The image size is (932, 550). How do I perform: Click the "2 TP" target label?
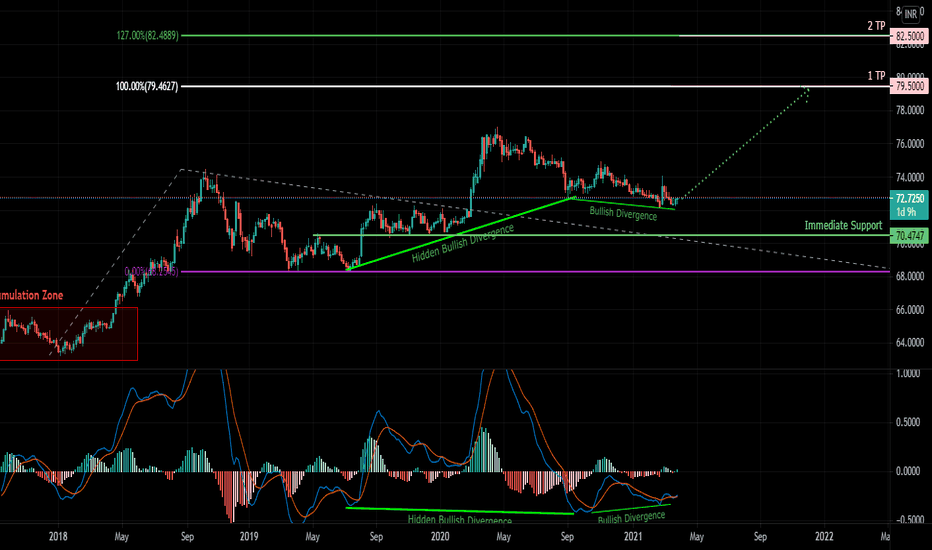[876, 26]
